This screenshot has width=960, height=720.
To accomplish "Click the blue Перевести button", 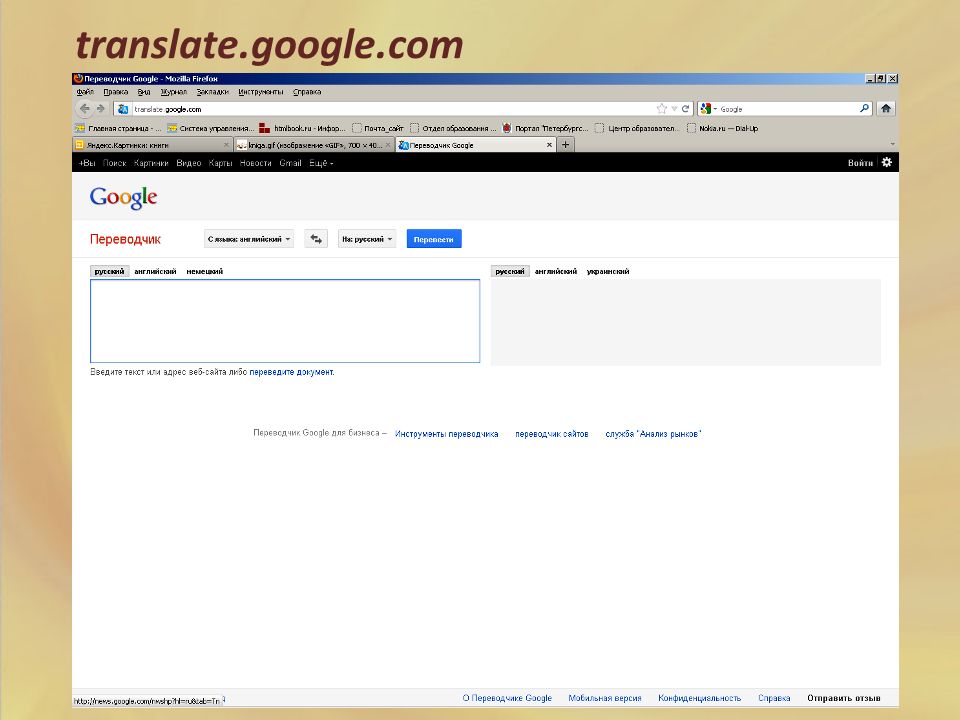I will tap(433, 239).
